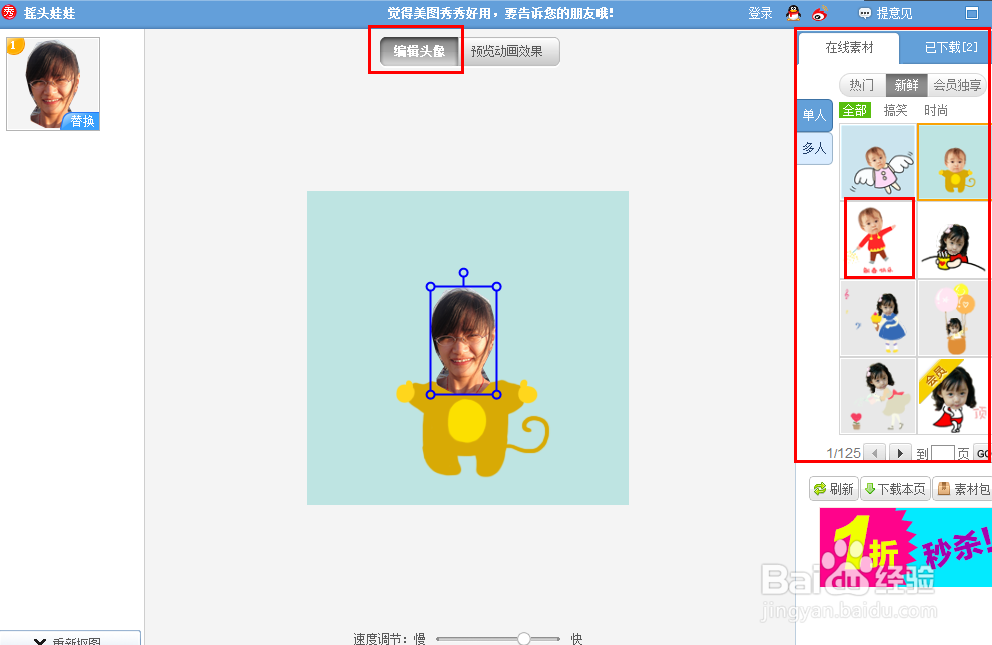Viewport: 992px width, 645px height.
Task: Click the GO page jump button
Action: pos(982,453)
